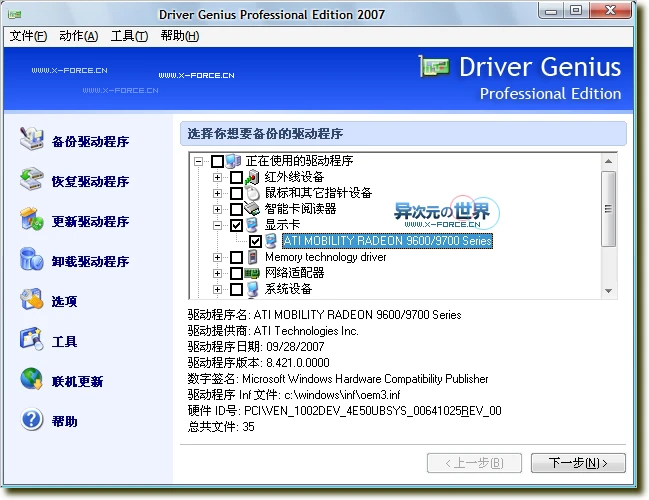Viewport: 649px width, 500px height.
Task: Open 联机更新 sidebar link
Action: coord(77,381)
